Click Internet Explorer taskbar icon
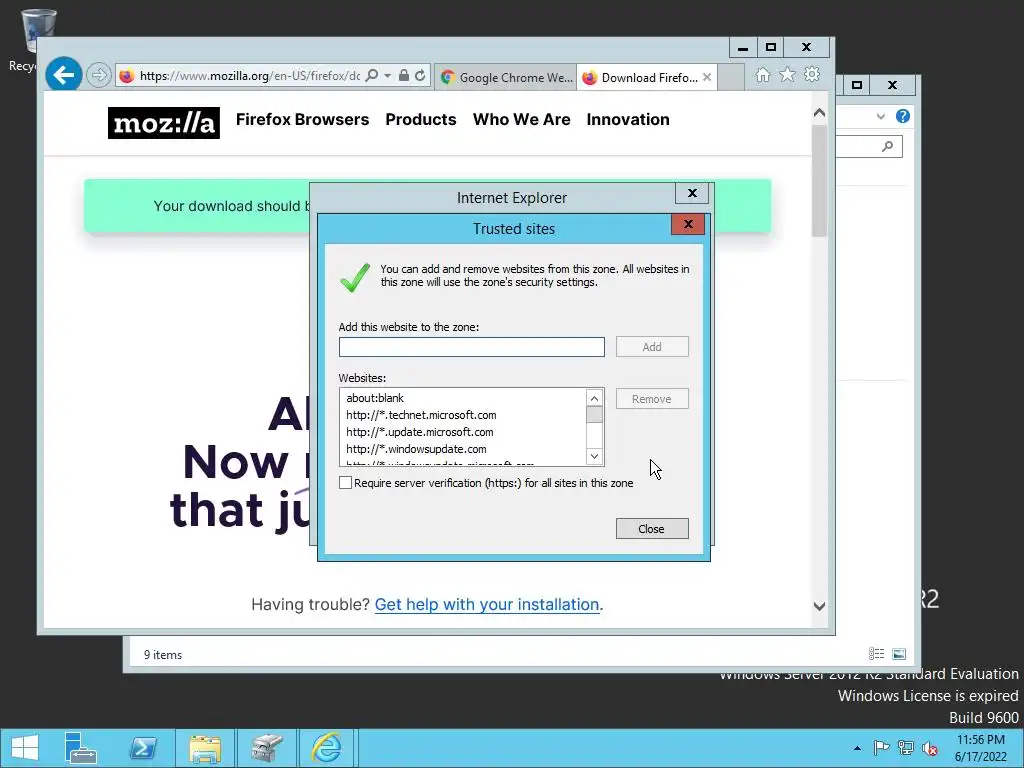Image resolution: width=1024 pixels, height=768 pixels. click(326, 748)
